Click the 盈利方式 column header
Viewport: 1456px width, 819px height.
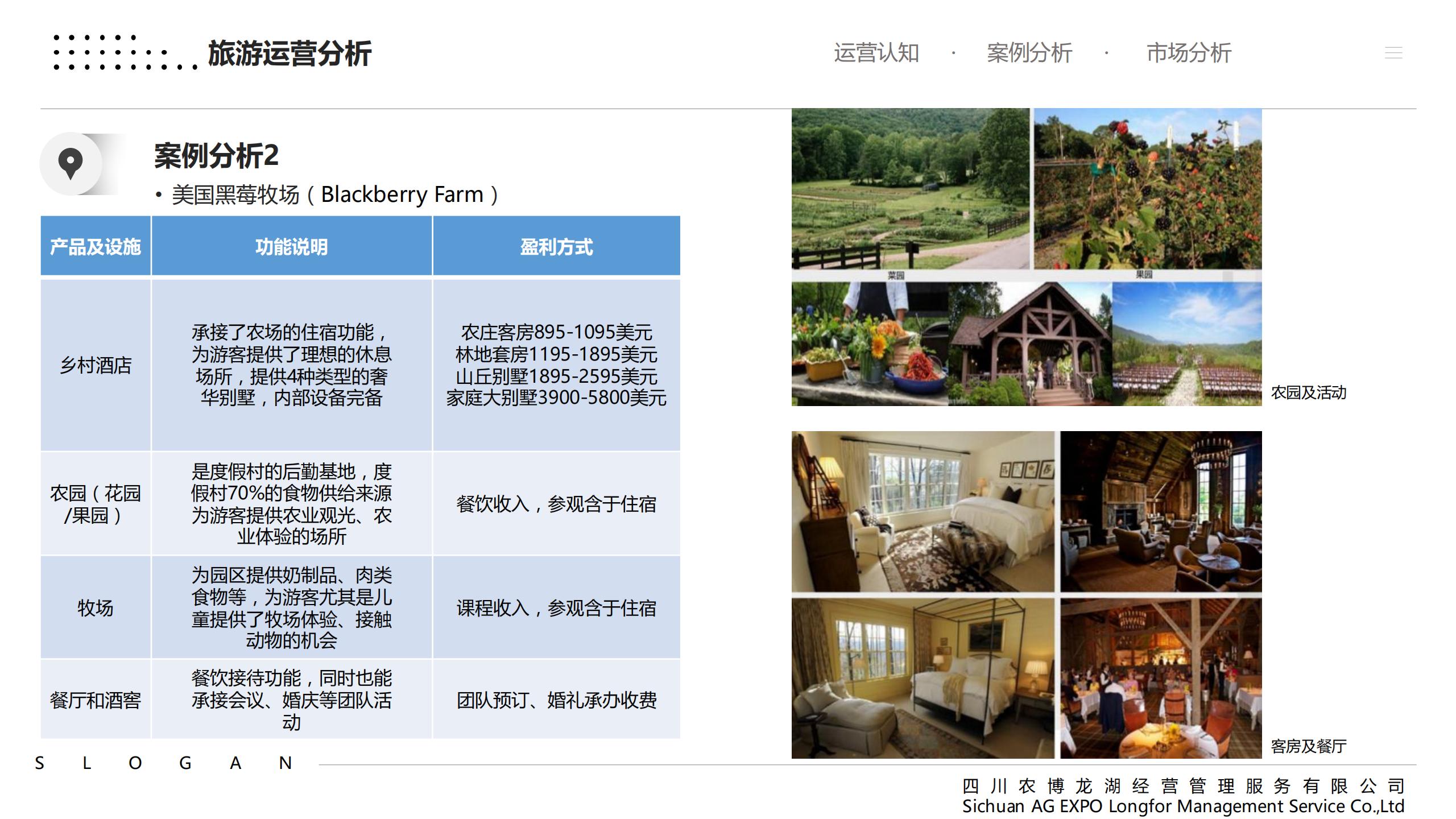556,247
